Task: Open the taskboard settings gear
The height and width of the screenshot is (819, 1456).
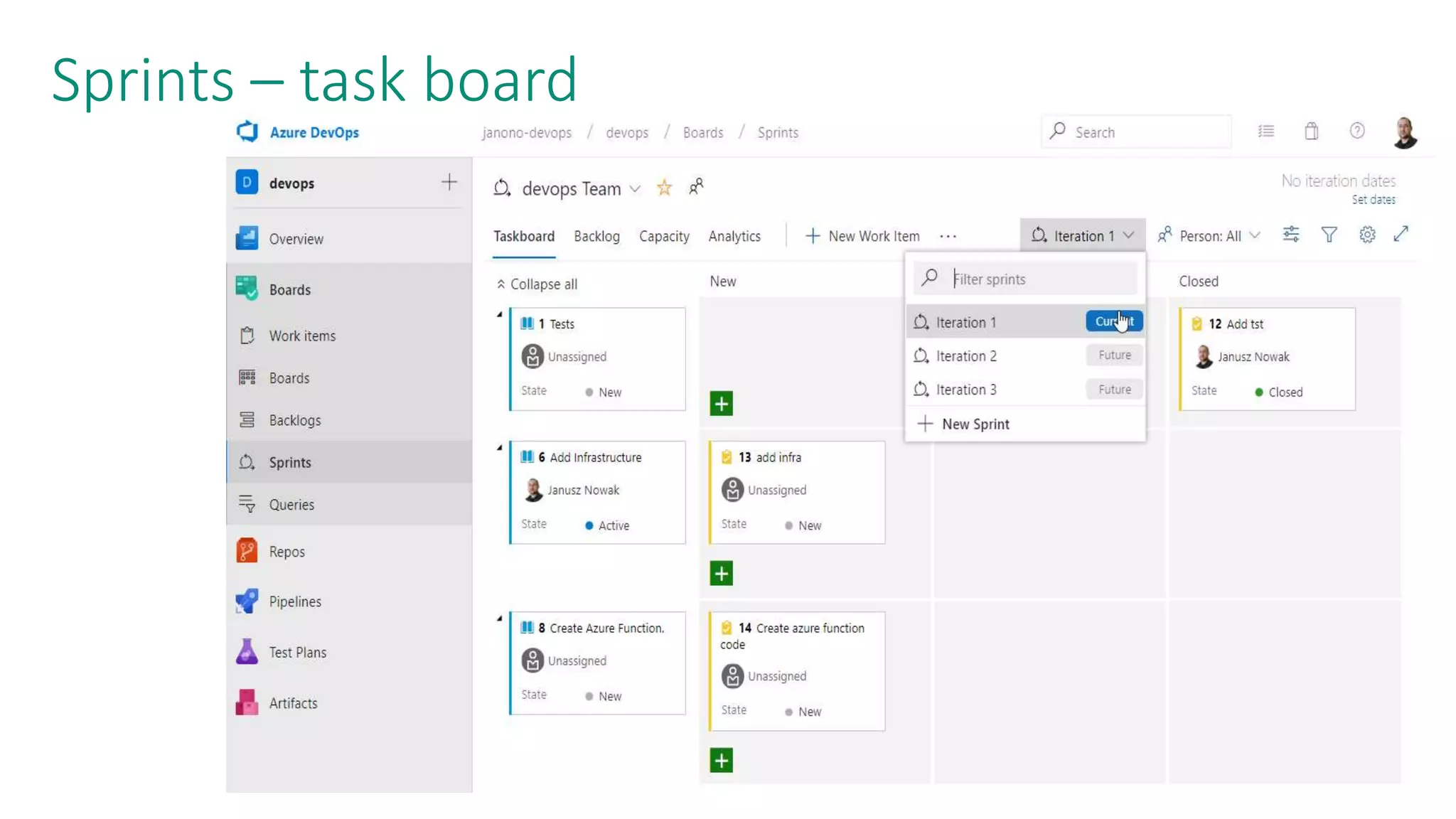Action: coord(1367,235)
